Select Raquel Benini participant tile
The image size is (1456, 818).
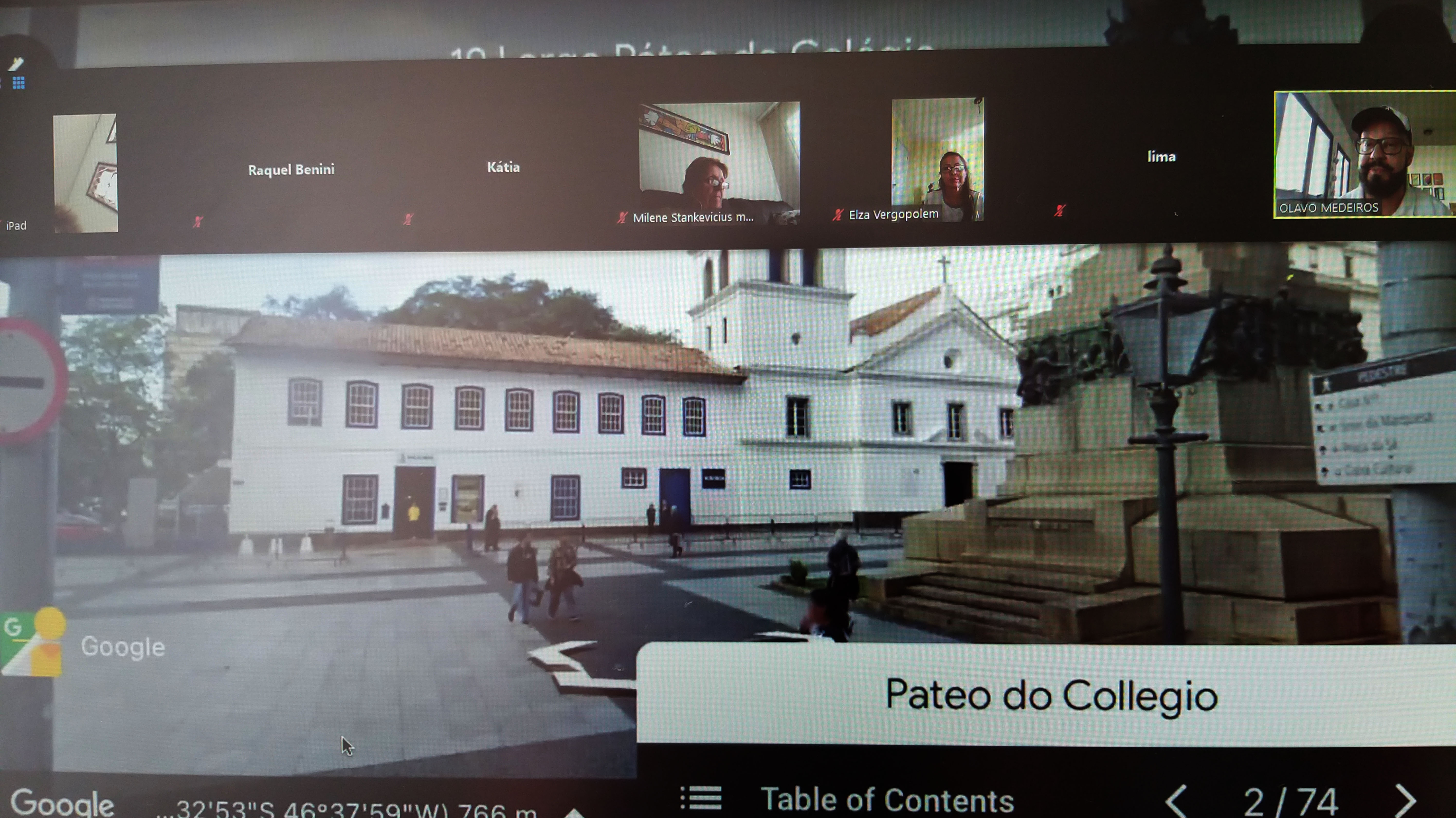coord(291,170)
